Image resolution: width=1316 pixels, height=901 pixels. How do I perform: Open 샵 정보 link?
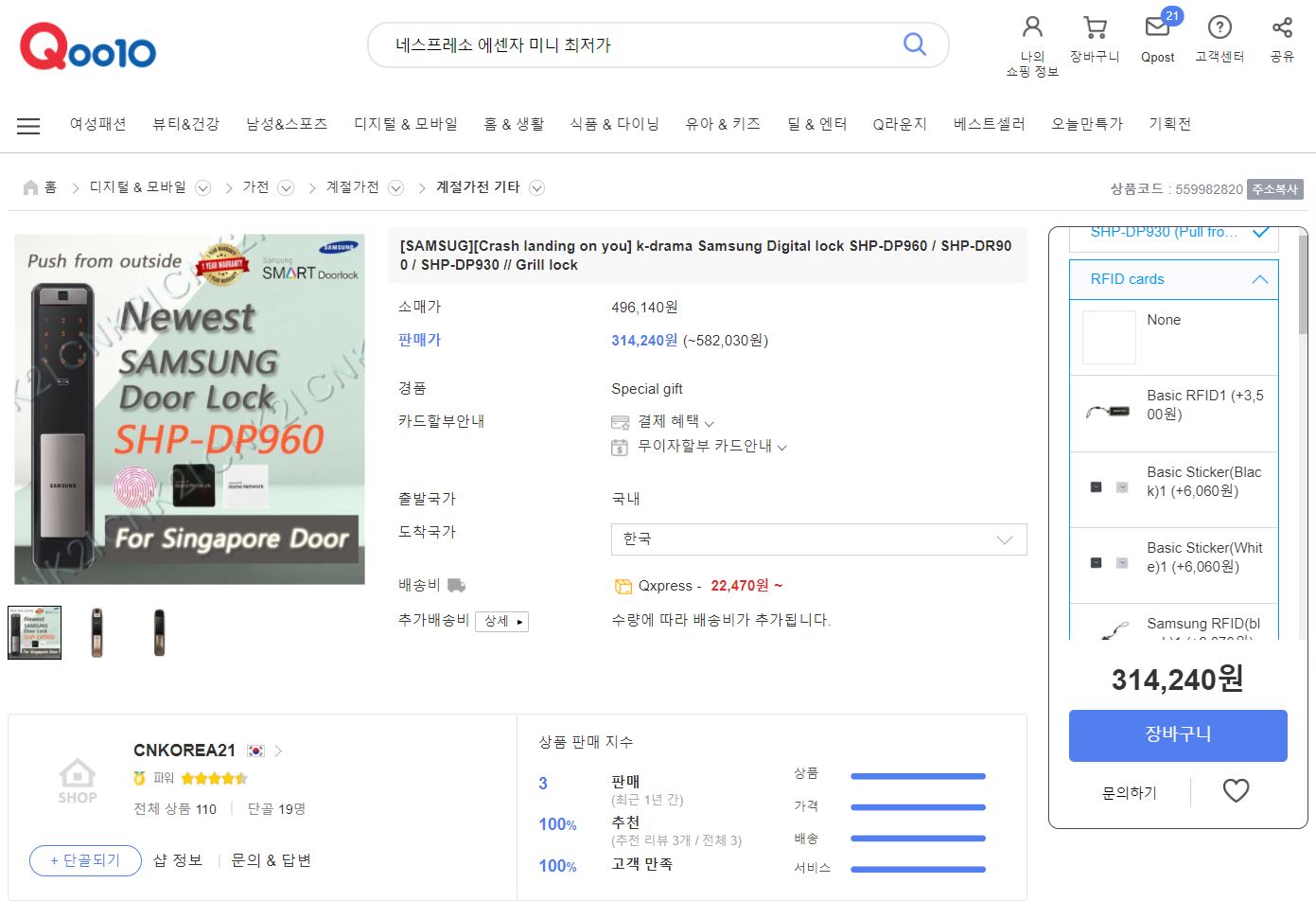tap(178, 860)
